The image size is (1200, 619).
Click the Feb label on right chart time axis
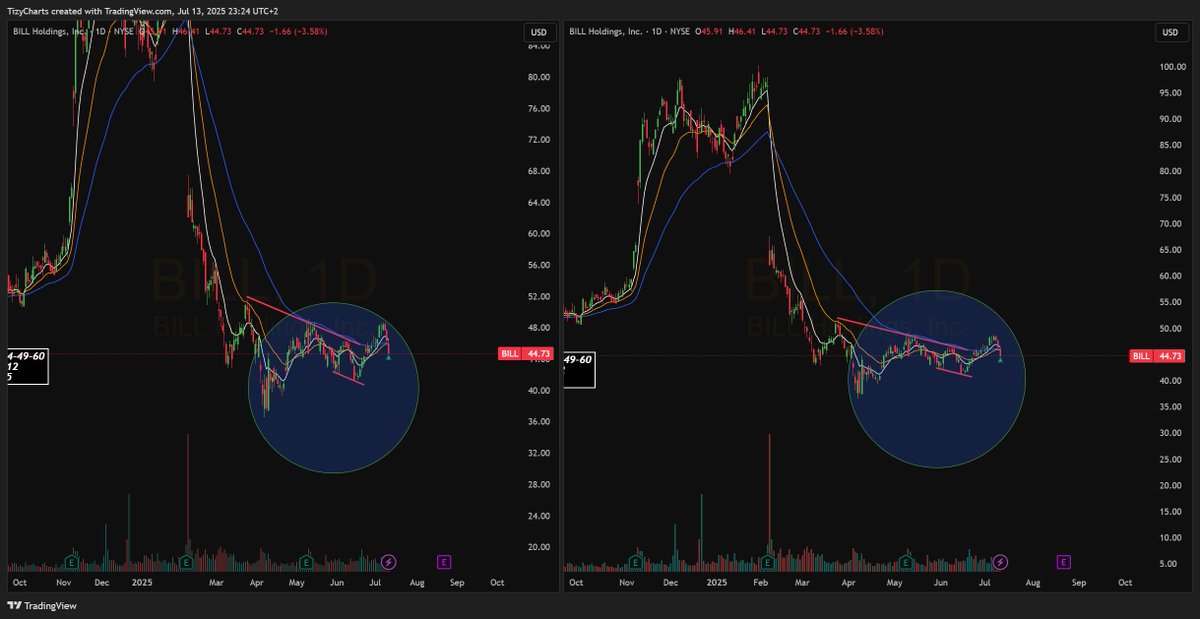click(762, 581)
